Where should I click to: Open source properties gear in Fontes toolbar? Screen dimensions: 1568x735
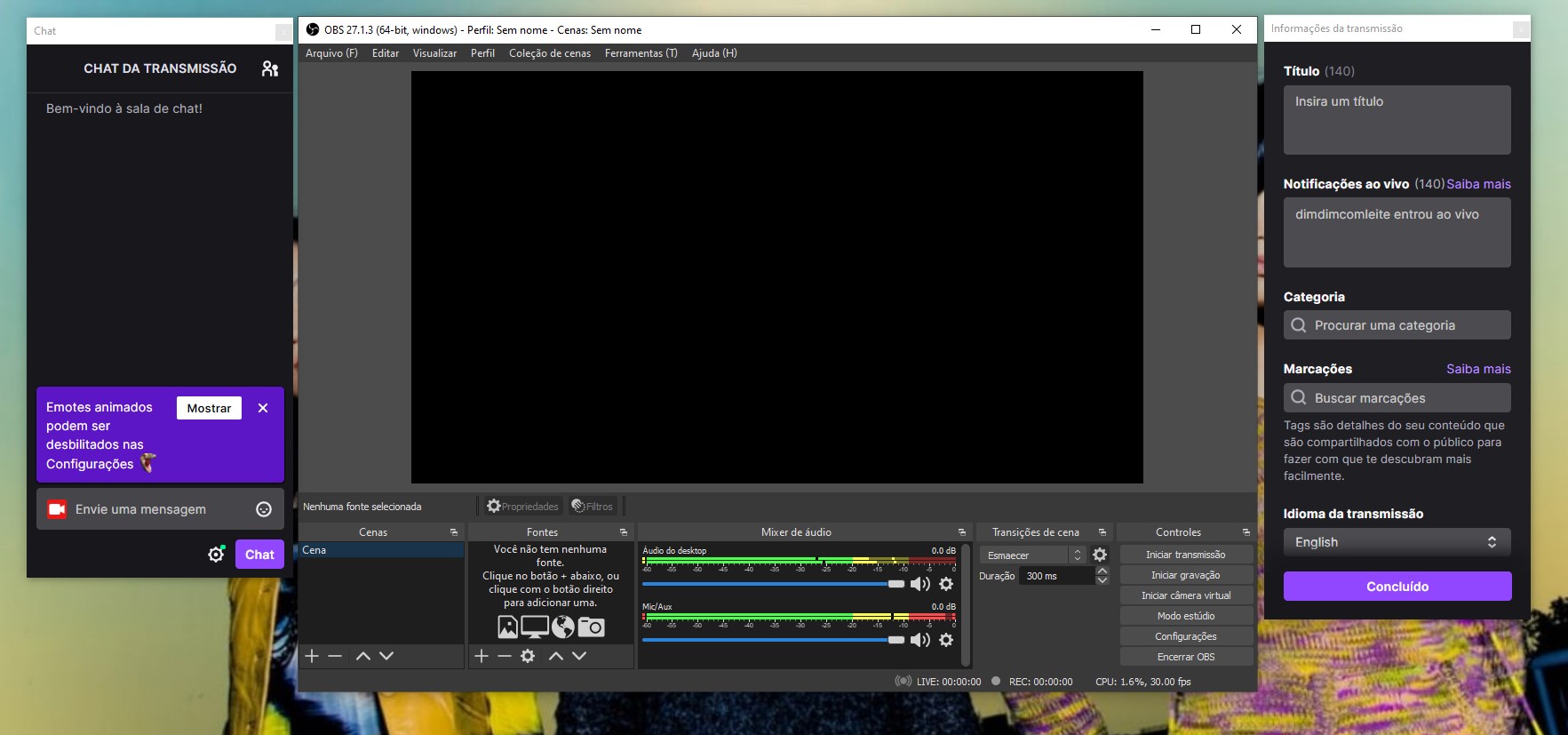click(528, 656)
